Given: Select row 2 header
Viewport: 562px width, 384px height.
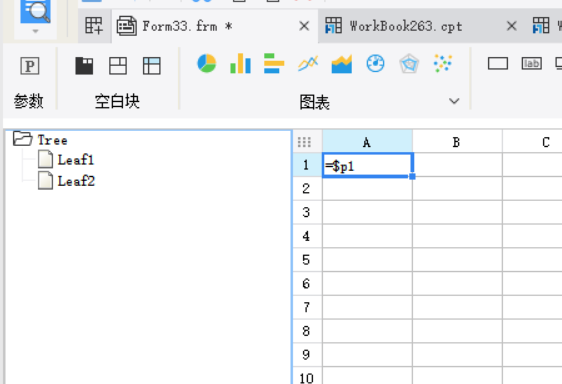Looking at the screenshot, I should point(307,189).
